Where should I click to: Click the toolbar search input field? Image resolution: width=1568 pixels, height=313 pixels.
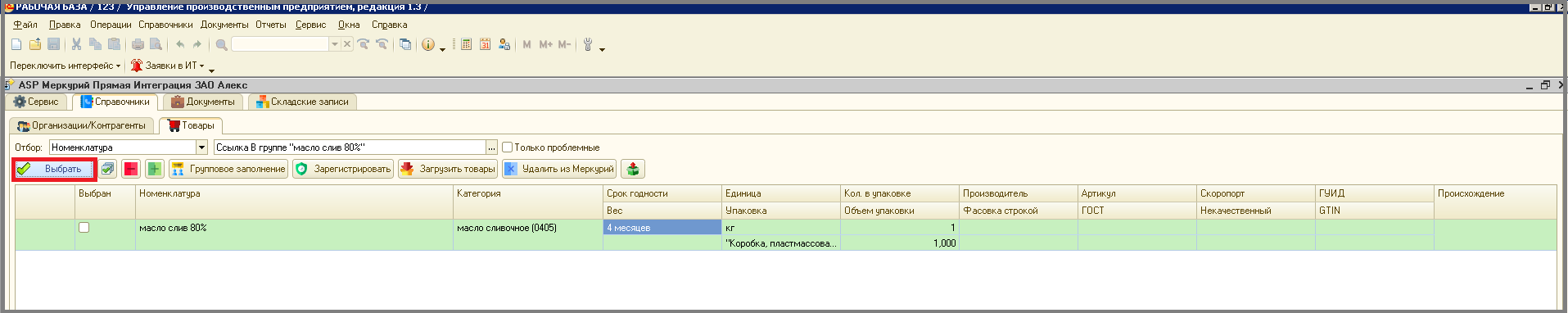[280, 44]
